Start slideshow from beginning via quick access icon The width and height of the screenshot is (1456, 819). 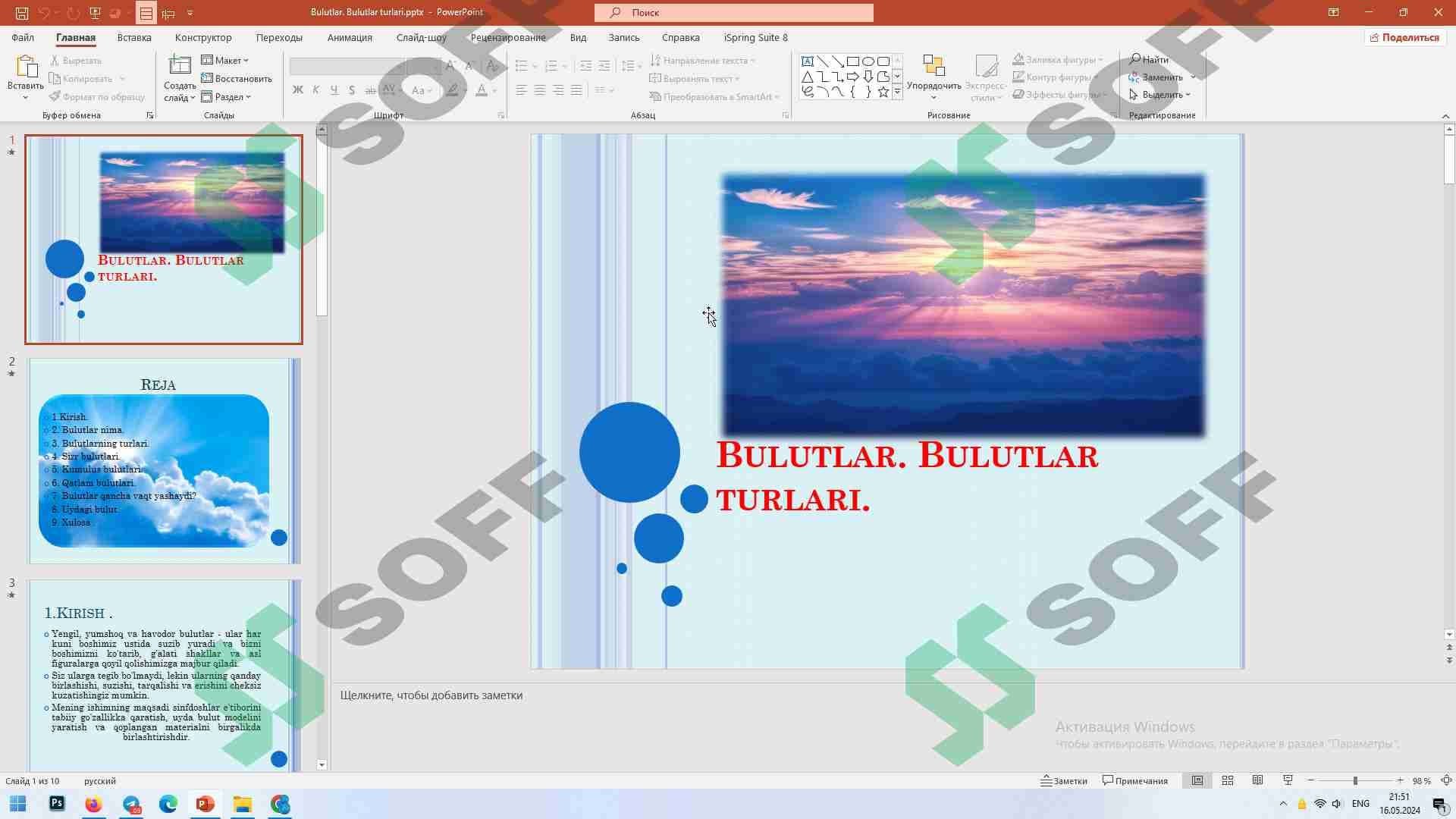click(x=95, y=13)
